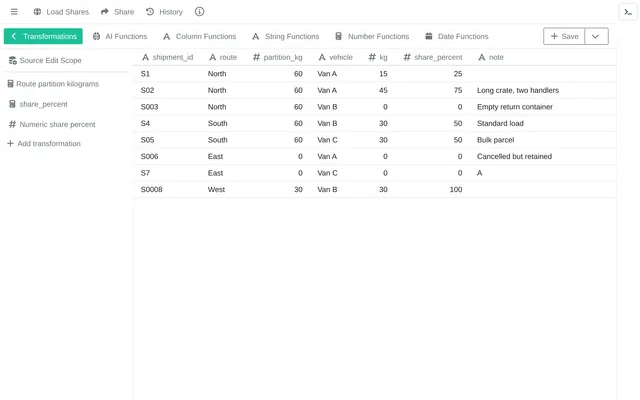Click text type icon of note column
This screenshot has height=400, width=640.
click(482, 58)
